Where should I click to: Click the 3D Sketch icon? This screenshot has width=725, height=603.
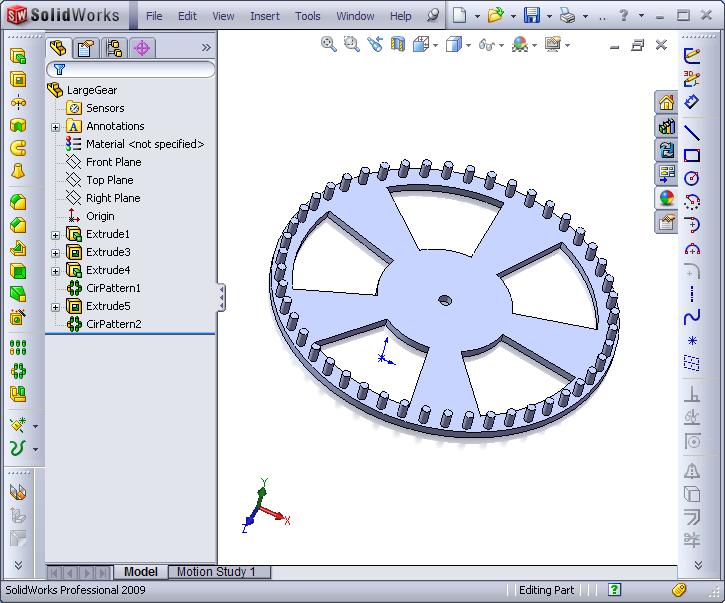pyautogui.click(x=692, y=79)
